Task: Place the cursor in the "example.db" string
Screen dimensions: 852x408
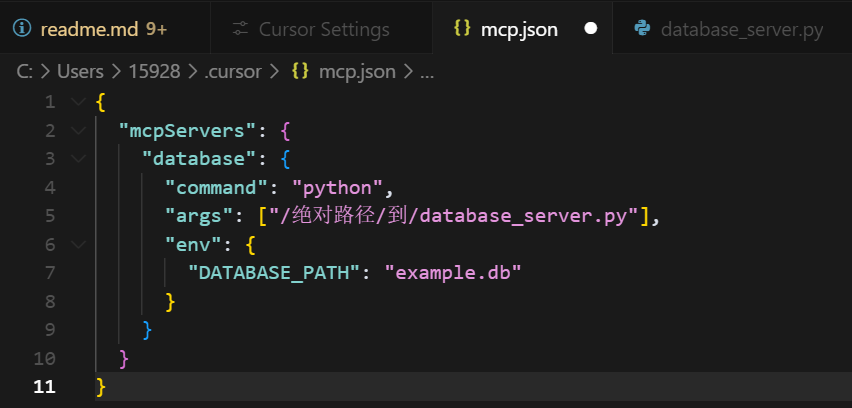Action: [453, 272]
